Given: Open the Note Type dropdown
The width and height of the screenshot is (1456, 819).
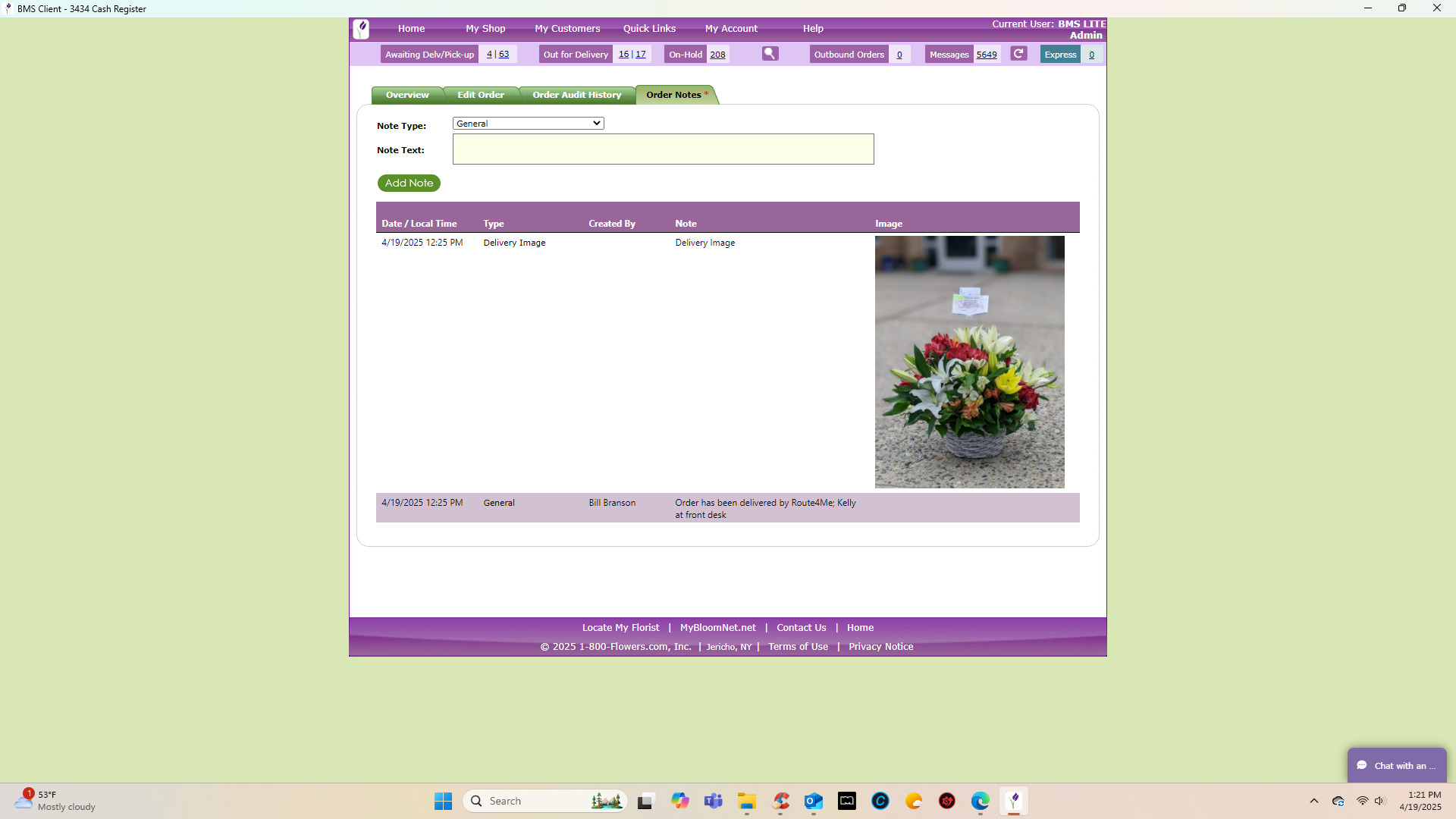Looking at the screenshot, I should (x=528, y=124).
